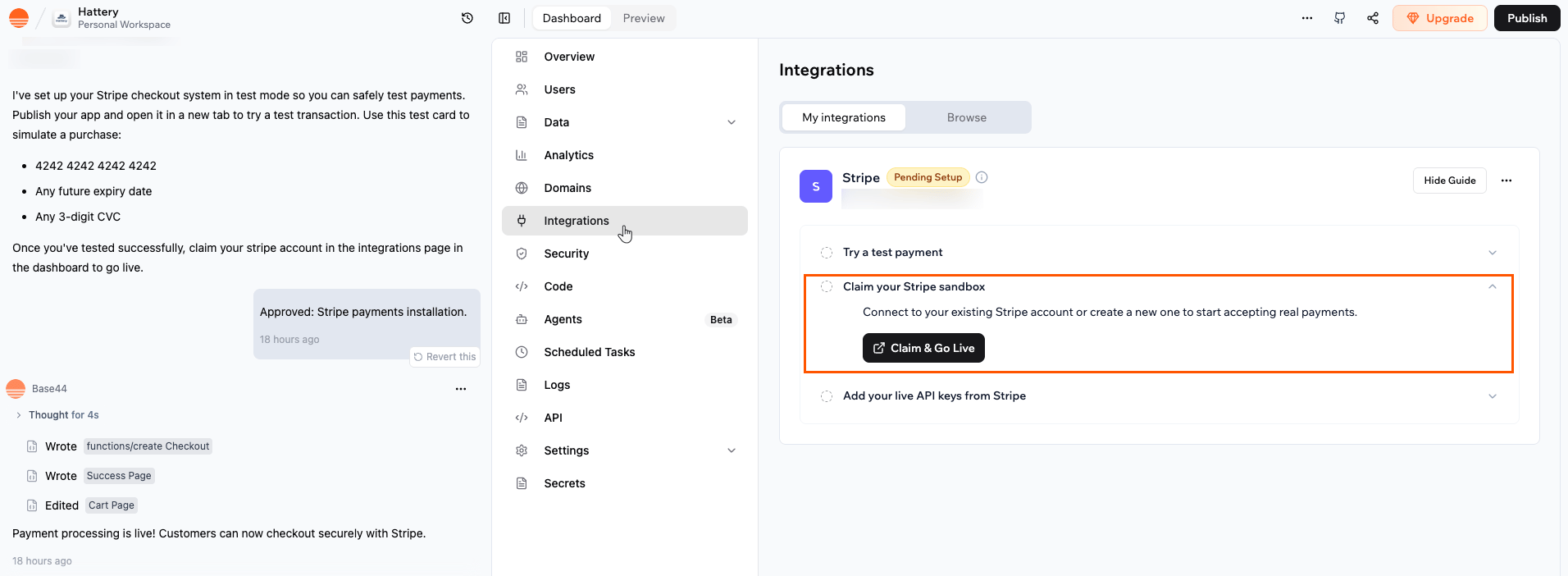
Task: Click the share icon in header
Action: (1373, 18)
